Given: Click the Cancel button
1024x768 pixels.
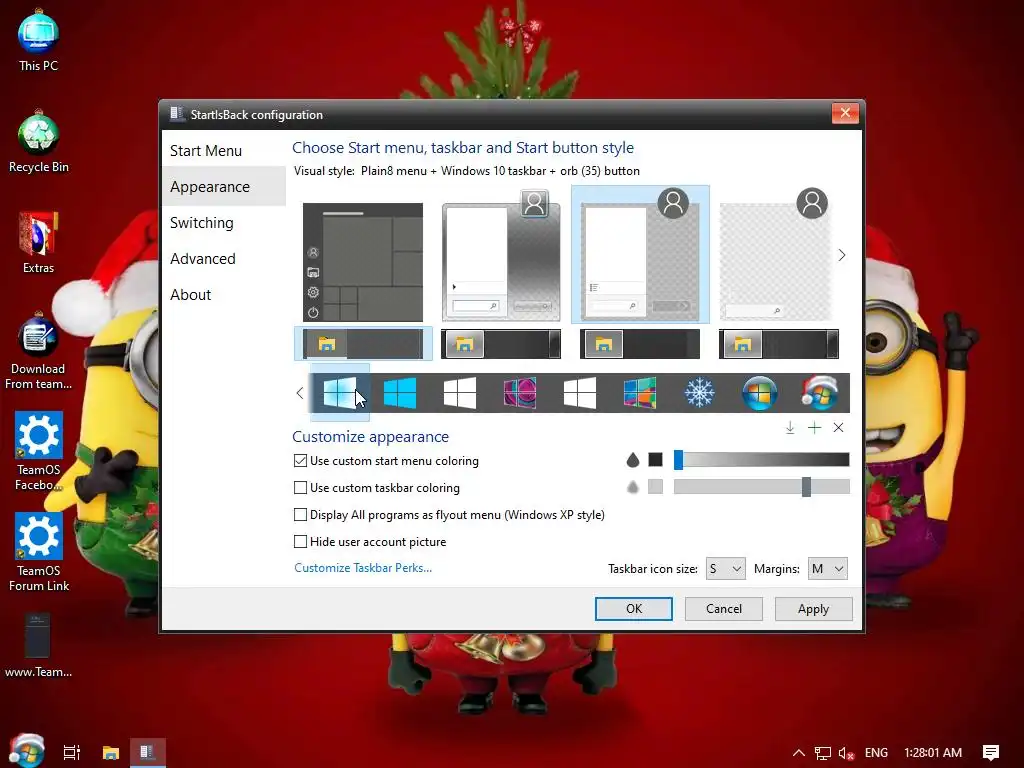Looking at the screenshot, I should tap(724, 609).
